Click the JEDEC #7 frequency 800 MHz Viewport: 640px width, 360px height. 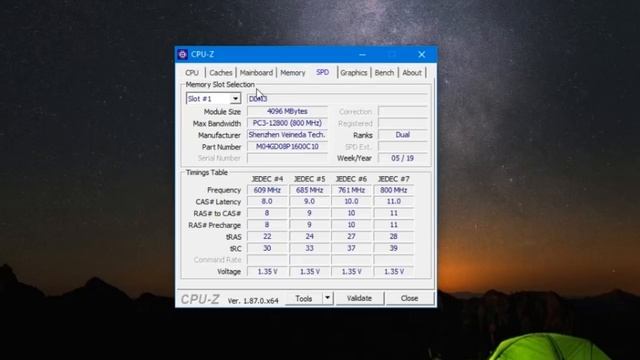point(393,190)
